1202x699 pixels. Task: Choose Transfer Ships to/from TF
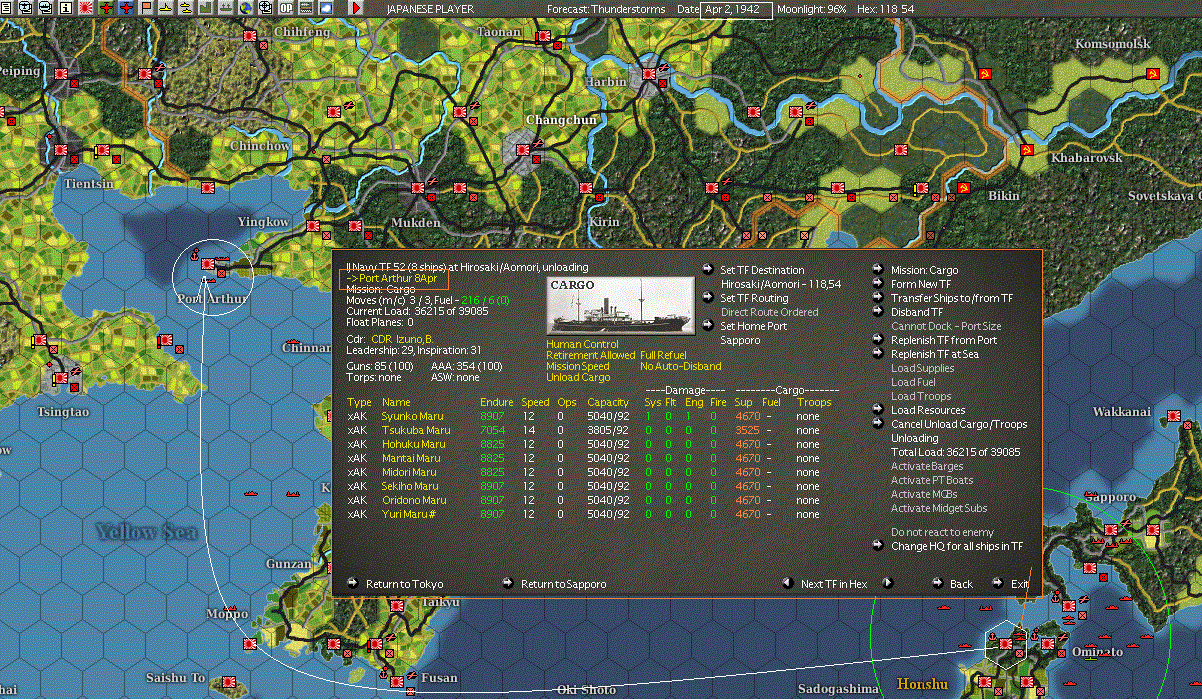(x=952, y=298)
